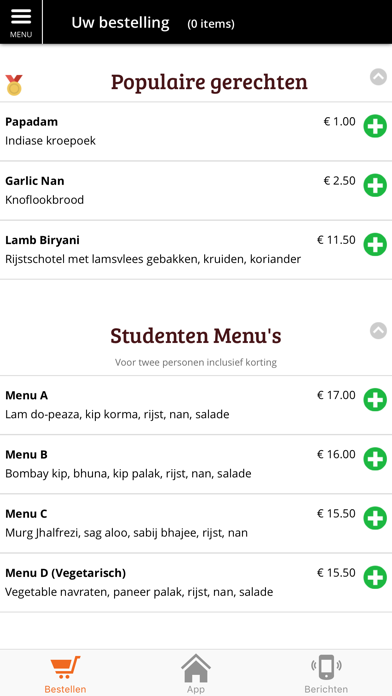Add Menu B using green plus
The image size is (392, 696).
pos(375,459)
